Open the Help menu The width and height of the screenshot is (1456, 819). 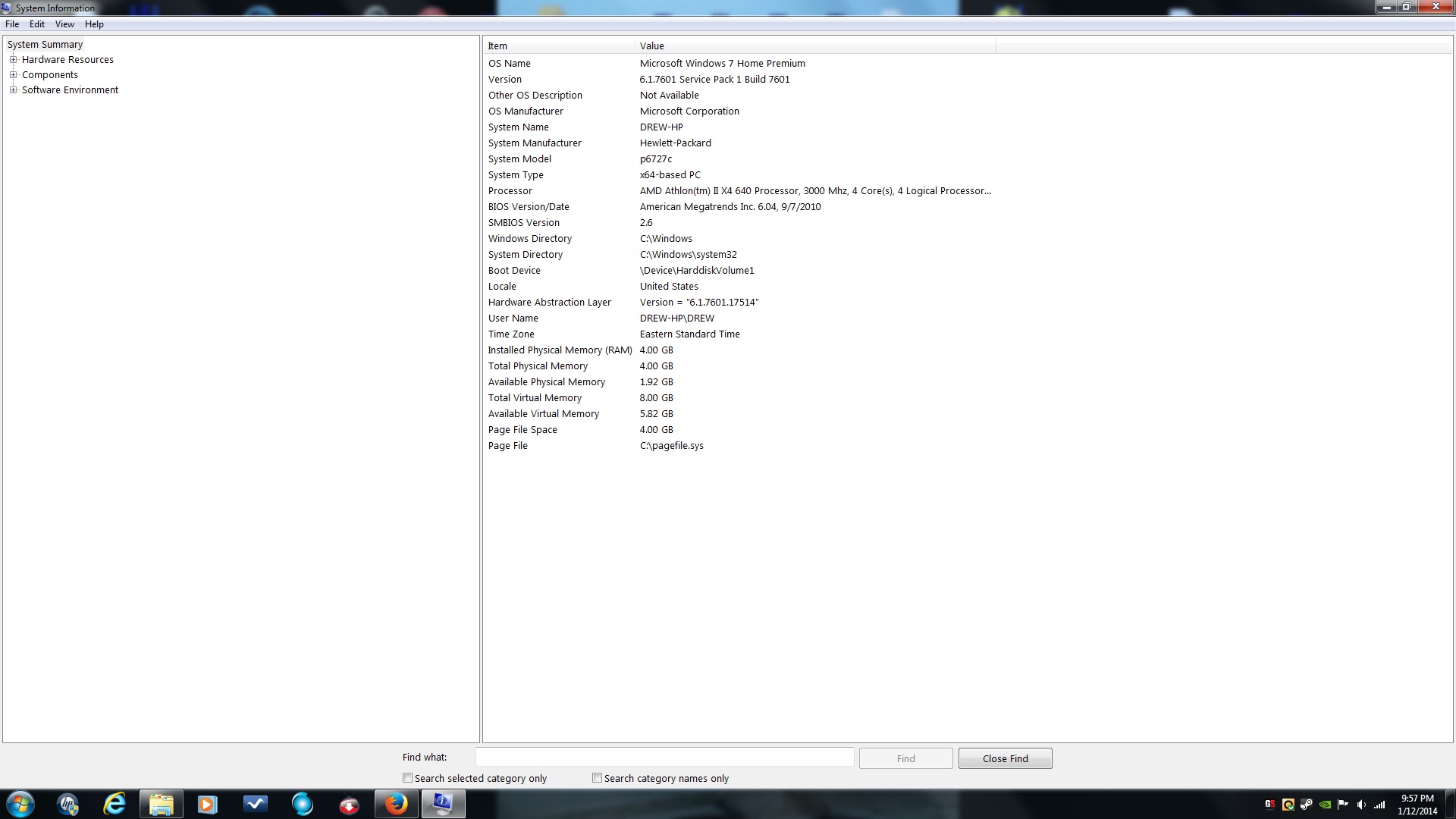click(x=94, y=24)
